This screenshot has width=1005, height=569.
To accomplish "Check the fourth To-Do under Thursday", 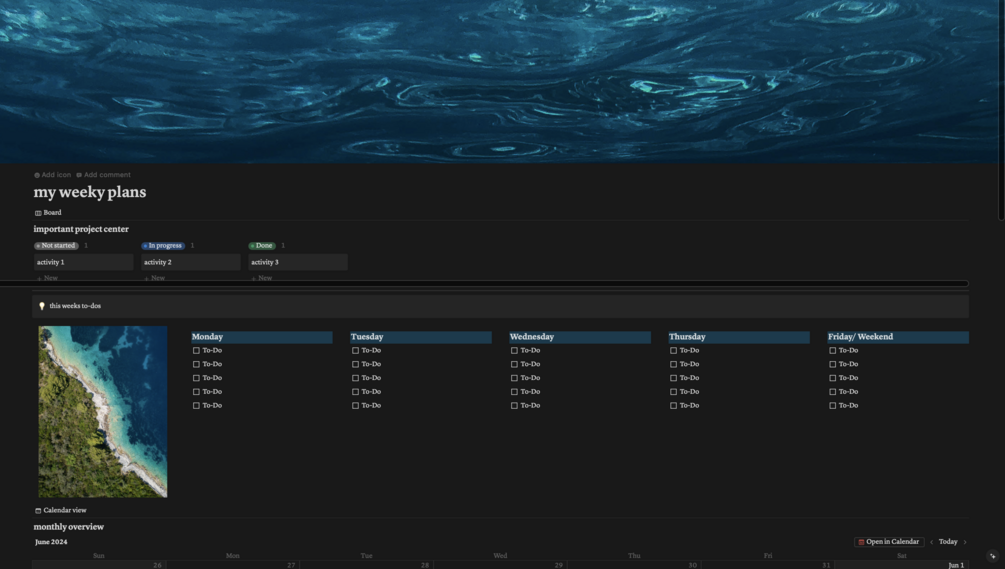I will (673, 392).
